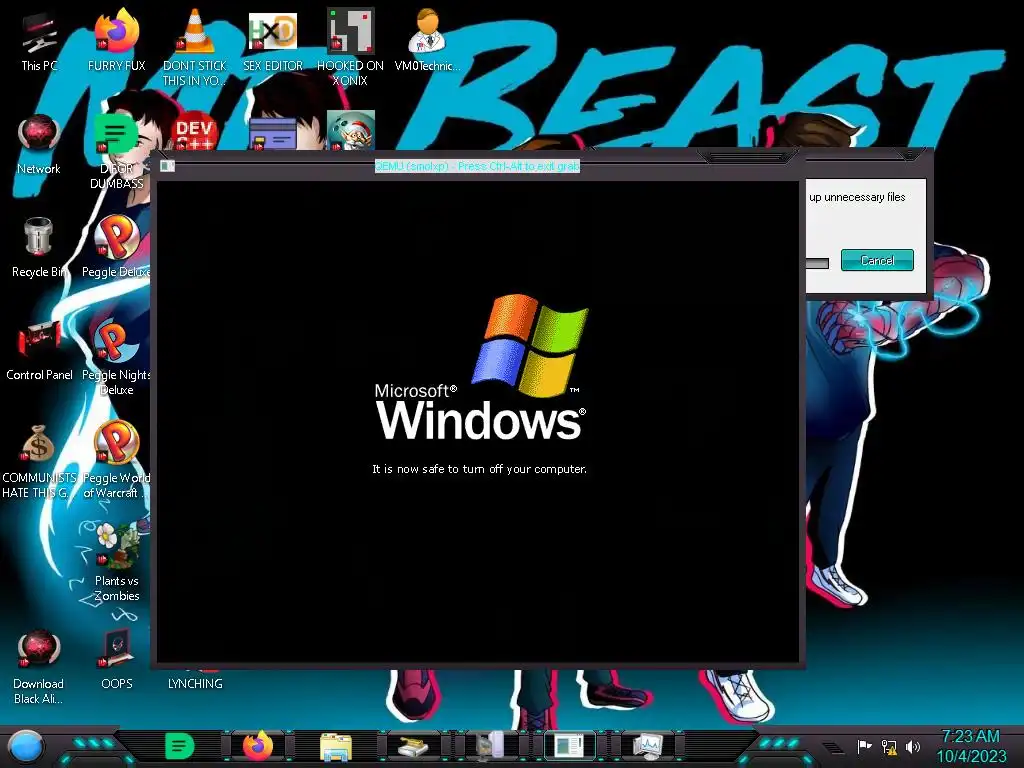This screenshot has height=768, width=1024.
Task: Click the network warning tray icon
Action: (x=889, y=746)
